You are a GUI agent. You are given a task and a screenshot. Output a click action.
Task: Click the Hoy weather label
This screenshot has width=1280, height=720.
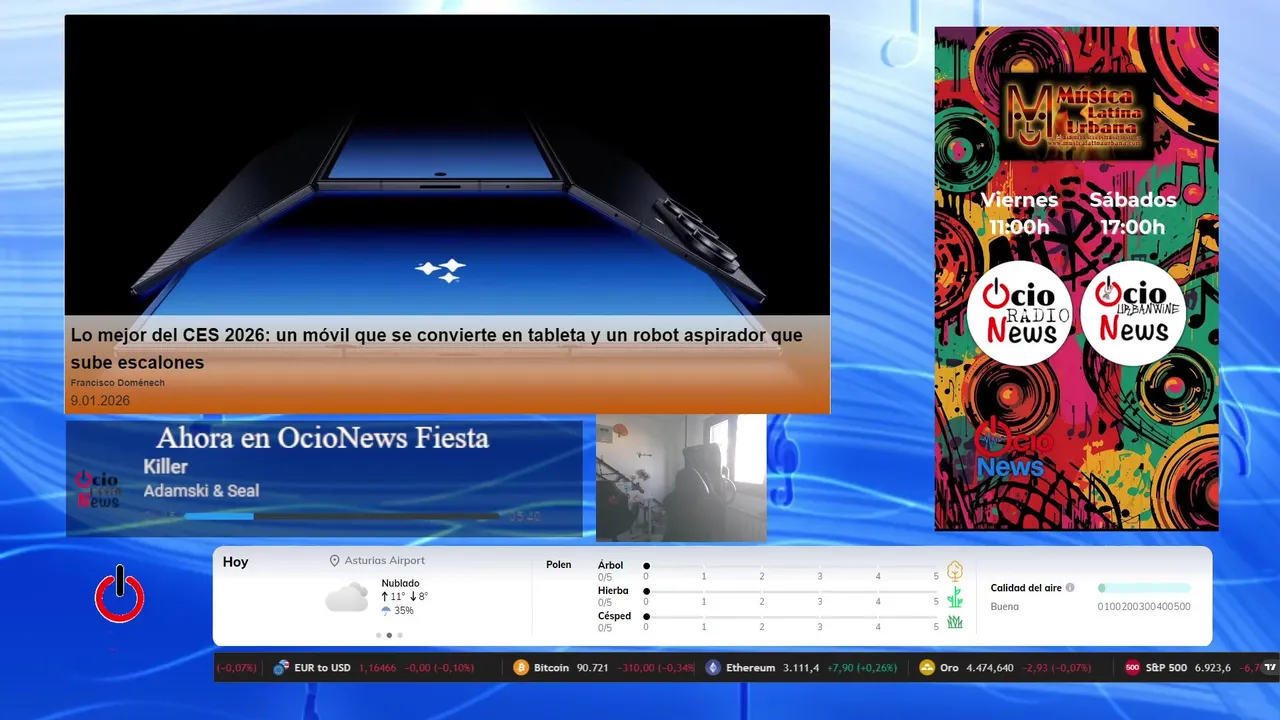click(235, 562)
